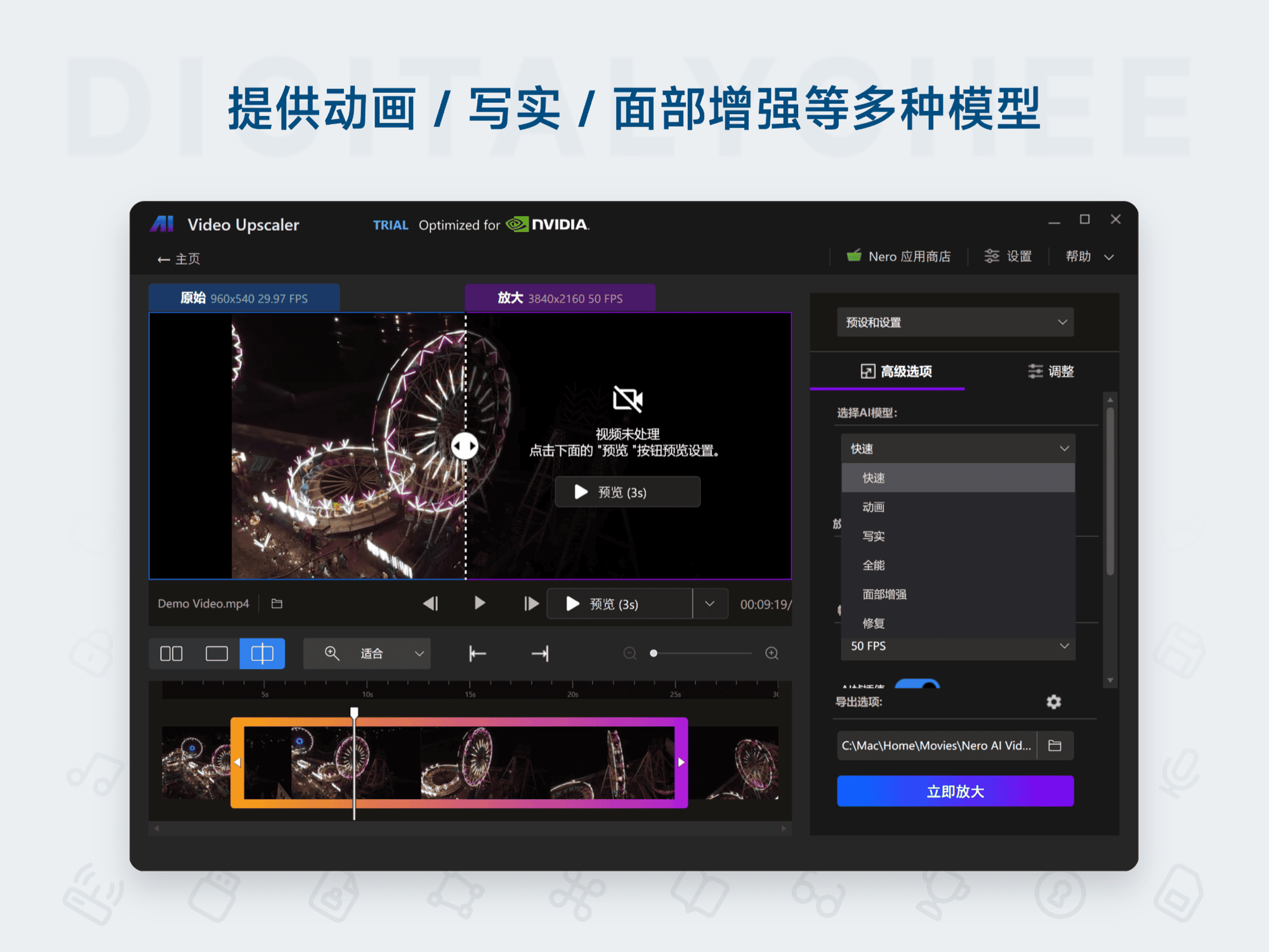This screenshot has width=1269, height=952.
Task: Click 主页 to go back home
Action: (178, 259)
